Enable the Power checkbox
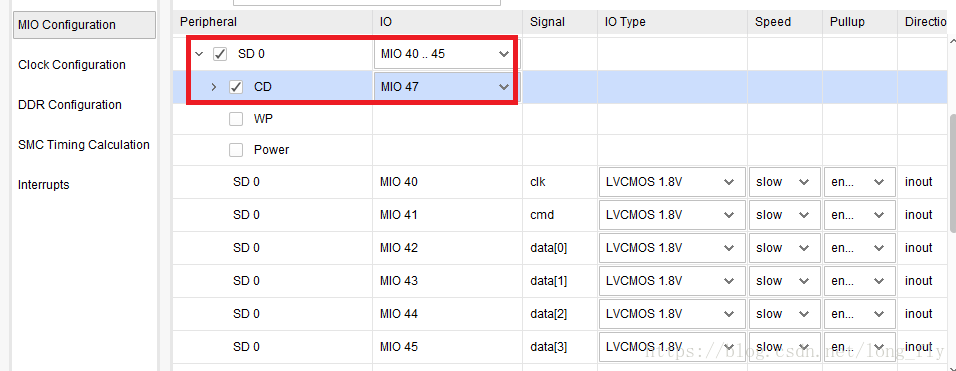The width and height of the screenshot is (956, 371). pos(236,150)
